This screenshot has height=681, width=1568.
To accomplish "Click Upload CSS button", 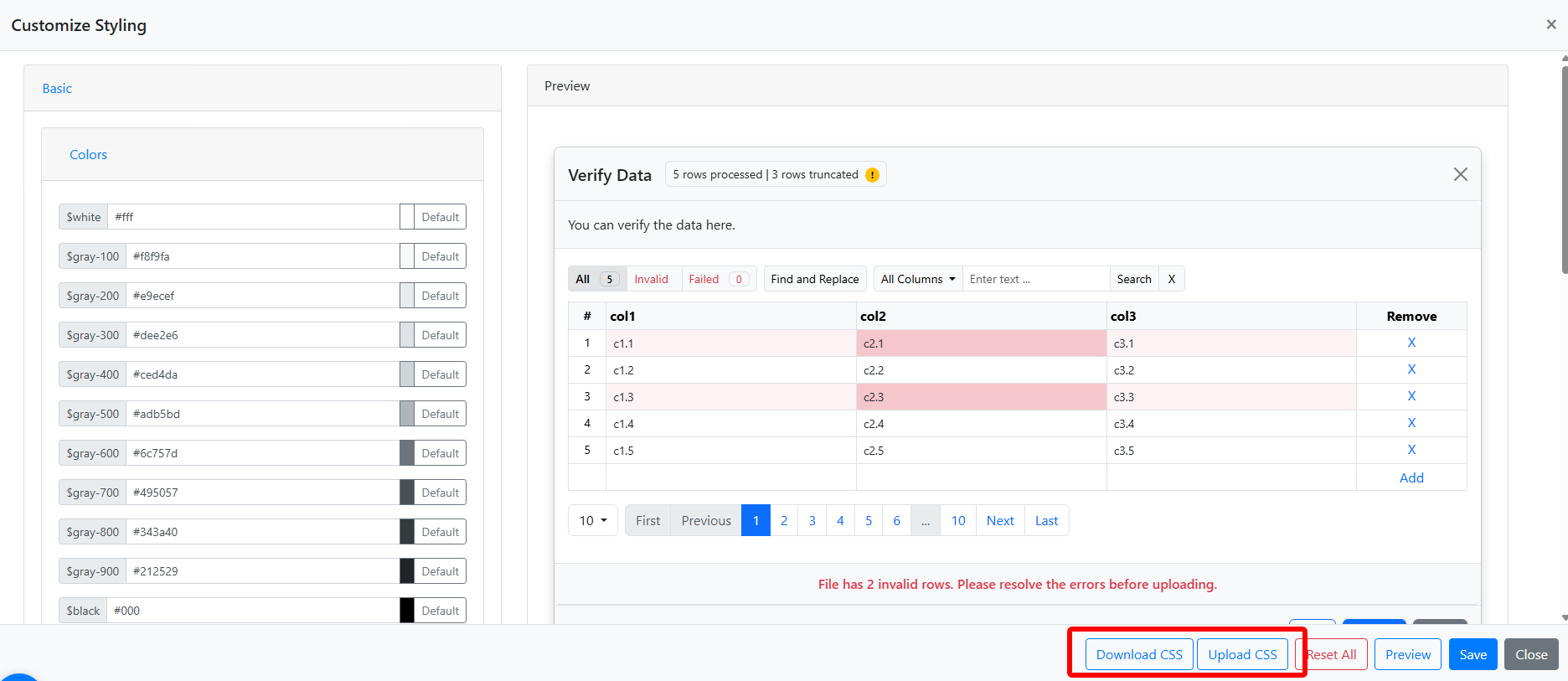I will coord(1242,654).
